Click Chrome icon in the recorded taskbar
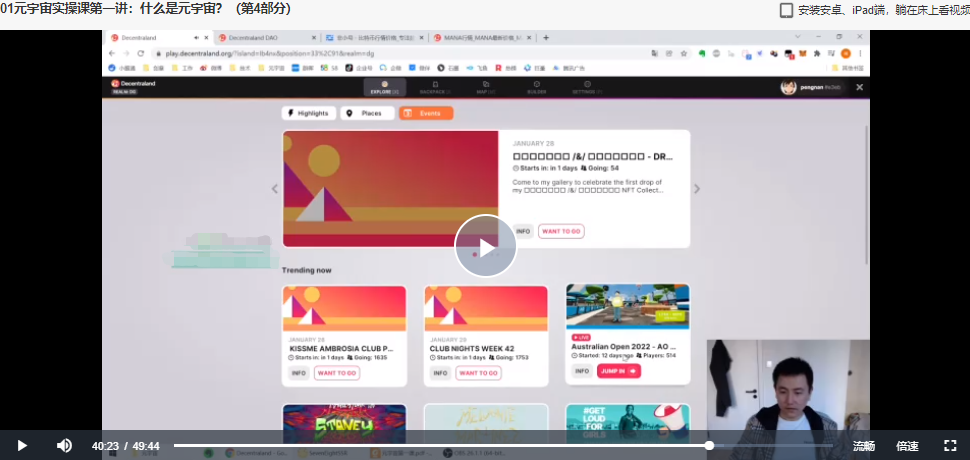The image size is (970, 460). pyautogui.click(x=230, y=453)
